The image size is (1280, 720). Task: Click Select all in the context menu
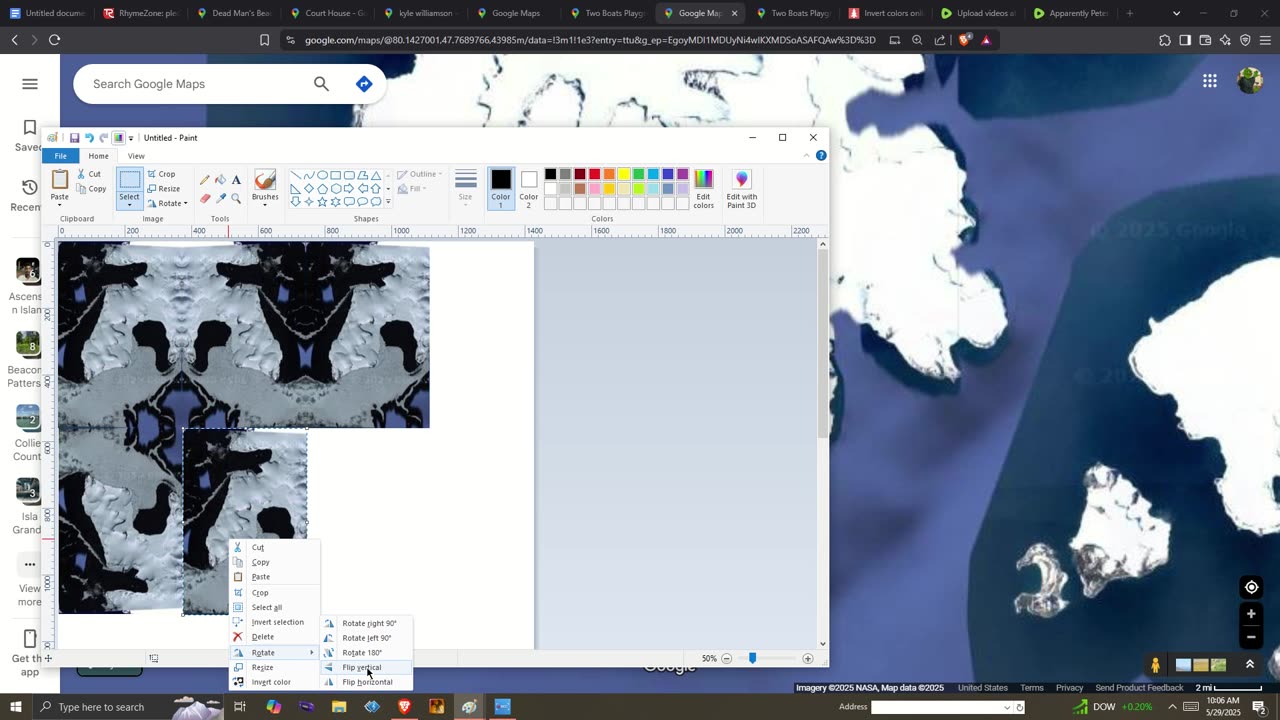pyautogui.click(x=274, y=607)
